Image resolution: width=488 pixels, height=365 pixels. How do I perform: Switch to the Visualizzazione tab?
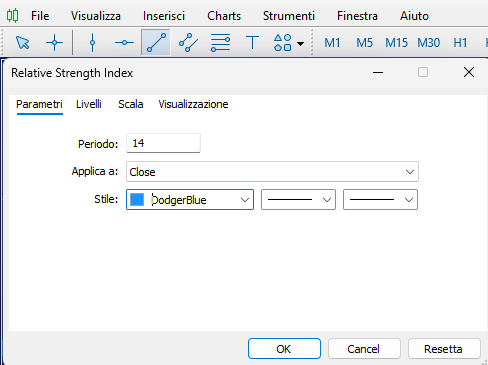193,104
